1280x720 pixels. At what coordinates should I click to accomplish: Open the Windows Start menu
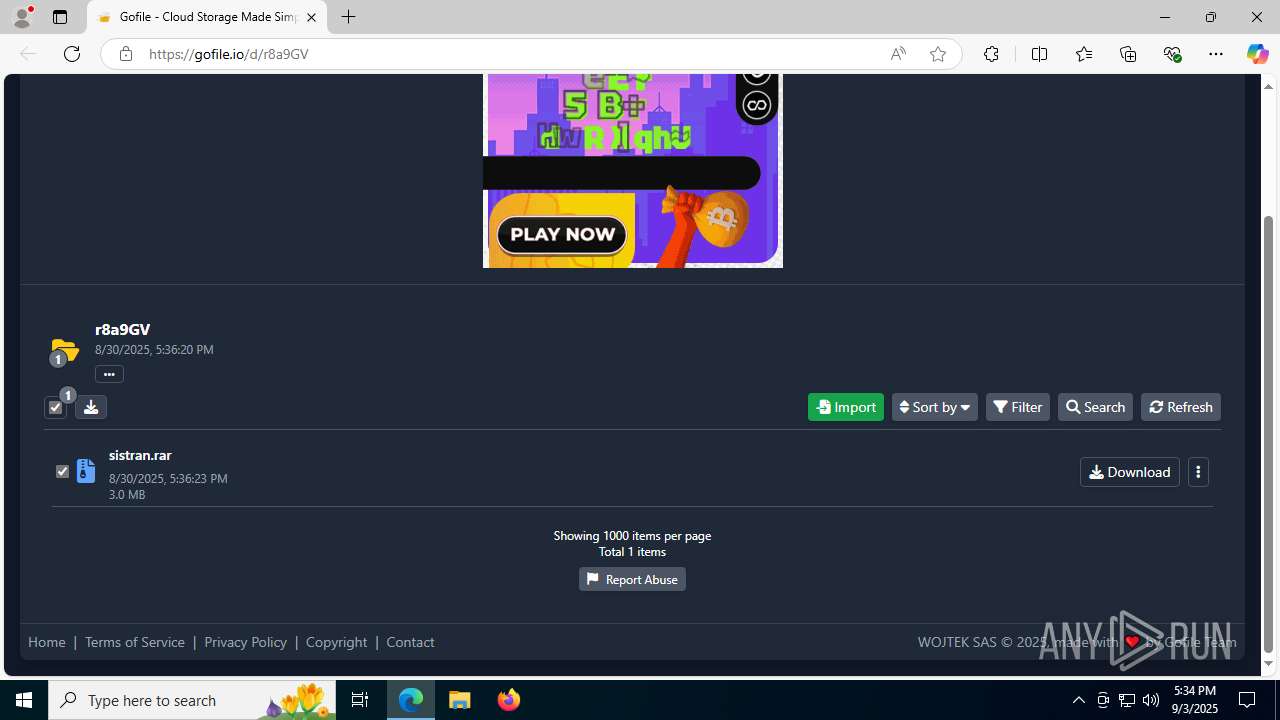tap(24, 700)
